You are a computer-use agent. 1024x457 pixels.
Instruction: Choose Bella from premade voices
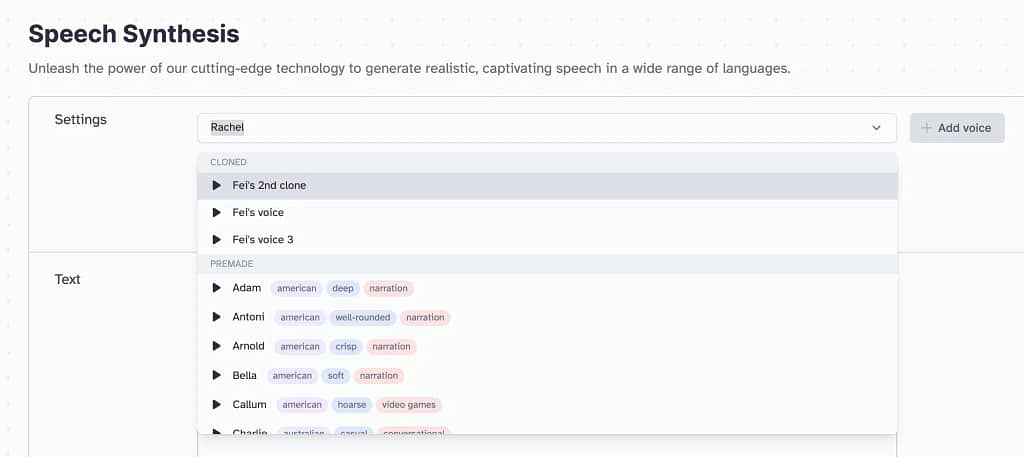[244, 375]
